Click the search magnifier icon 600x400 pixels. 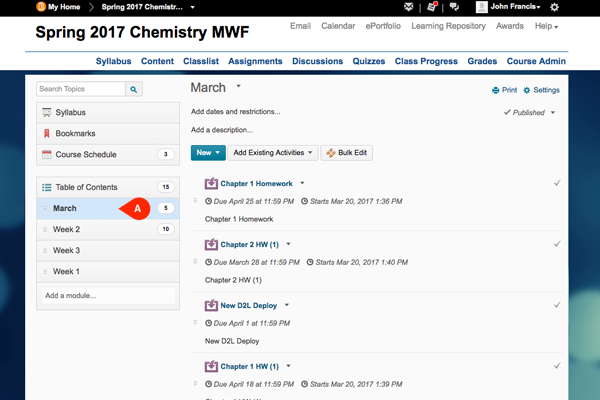click(x=135, y=89)
